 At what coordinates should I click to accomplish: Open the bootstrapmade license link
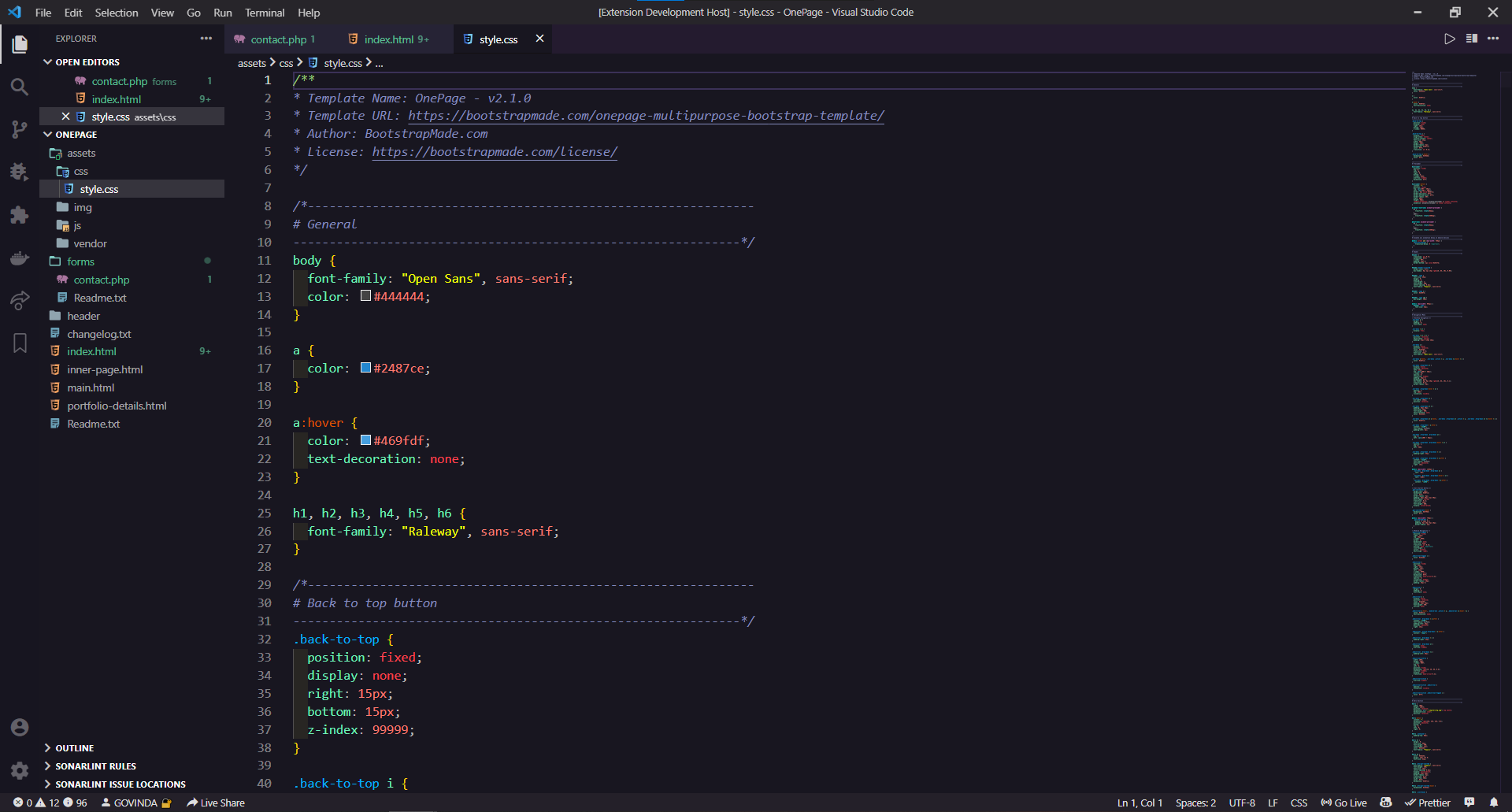[x=495, y=152]
